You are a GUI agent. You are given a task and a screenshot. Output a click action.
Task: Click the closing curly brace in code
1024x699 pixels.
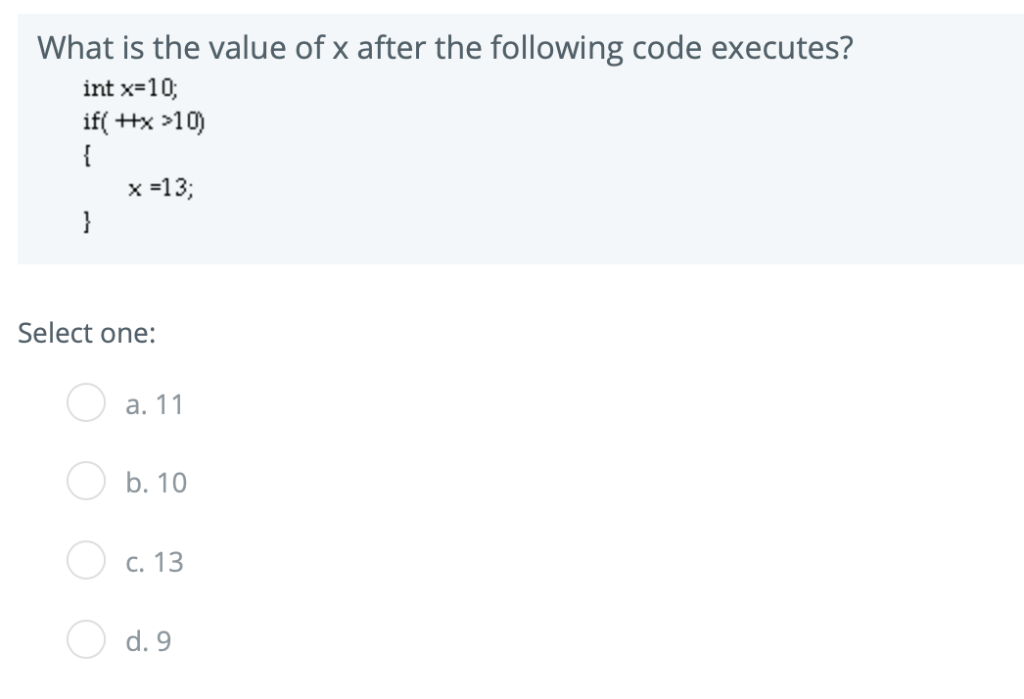tap(87, 222)
